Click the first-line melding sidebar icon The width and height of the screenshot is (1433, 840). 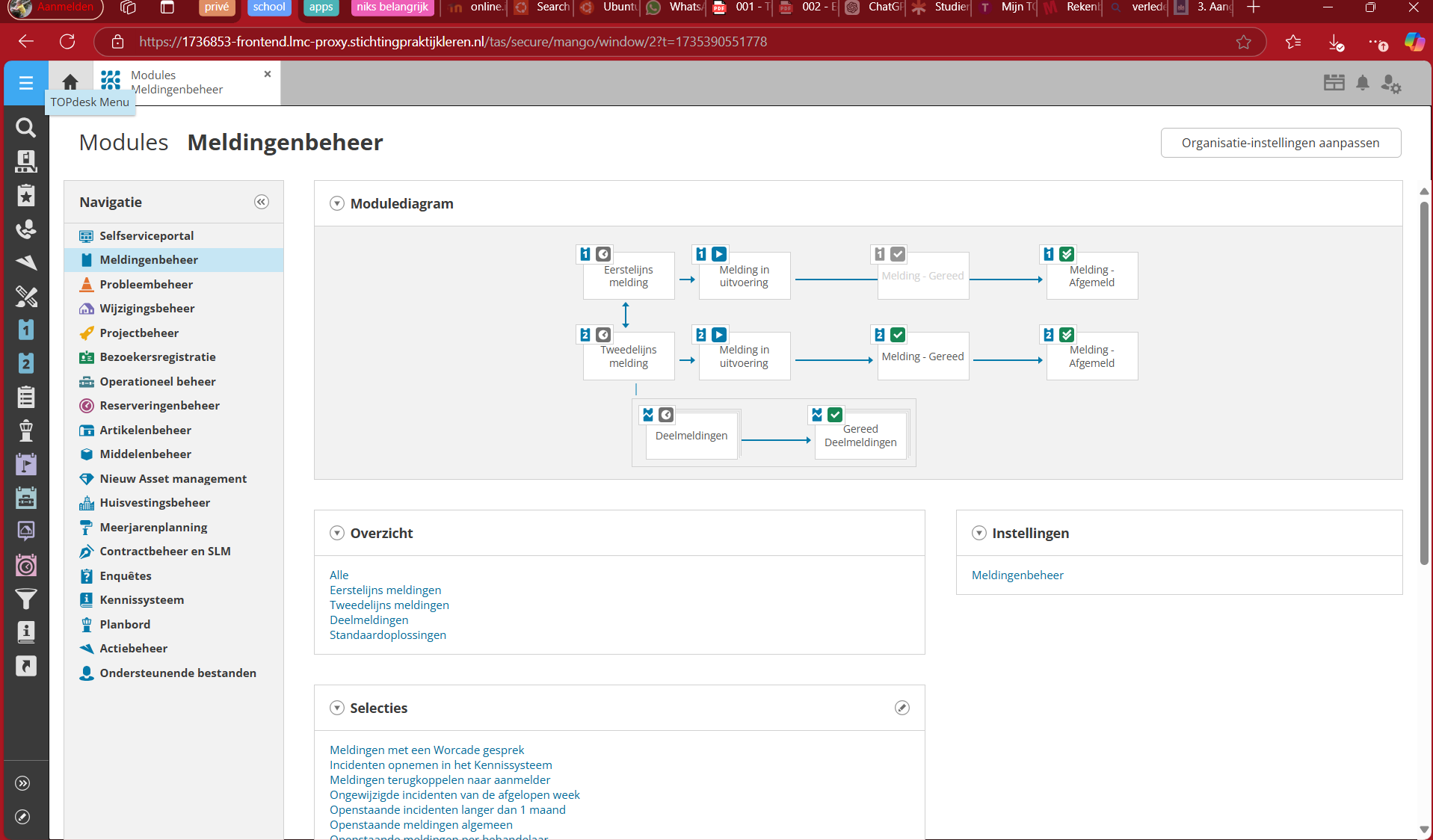pyautogui.click(x=26, y=330)
